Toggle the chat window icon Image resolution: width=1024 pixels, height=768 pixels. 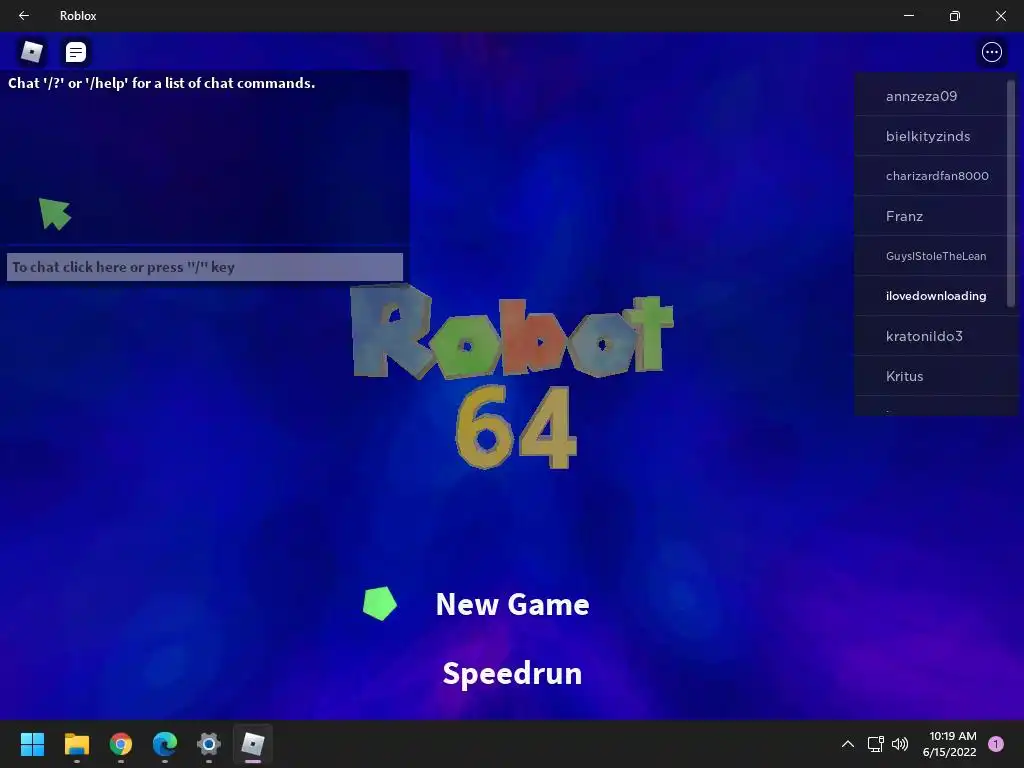coord(76,52)
